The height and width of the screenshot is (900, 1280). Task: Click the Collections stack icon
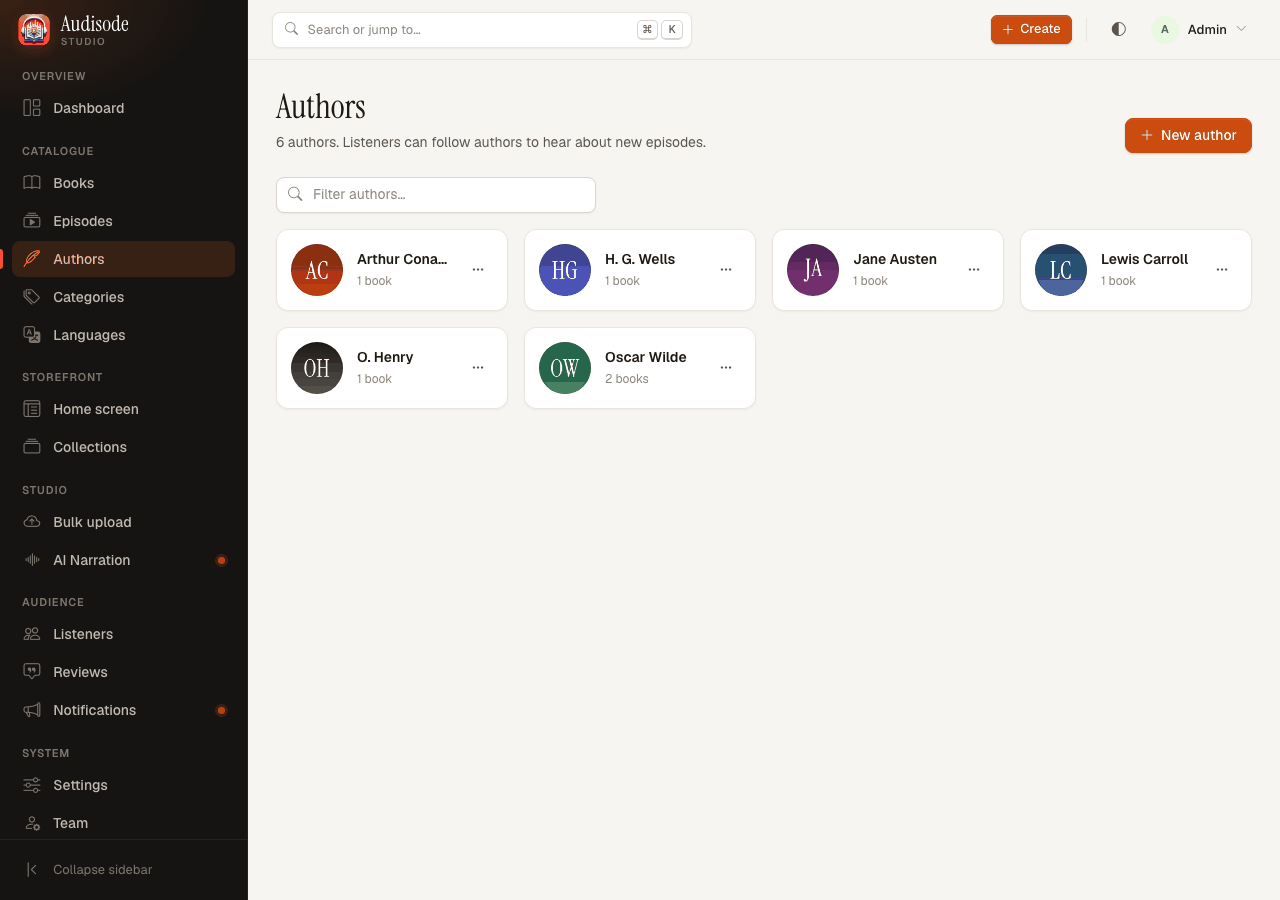32,447
